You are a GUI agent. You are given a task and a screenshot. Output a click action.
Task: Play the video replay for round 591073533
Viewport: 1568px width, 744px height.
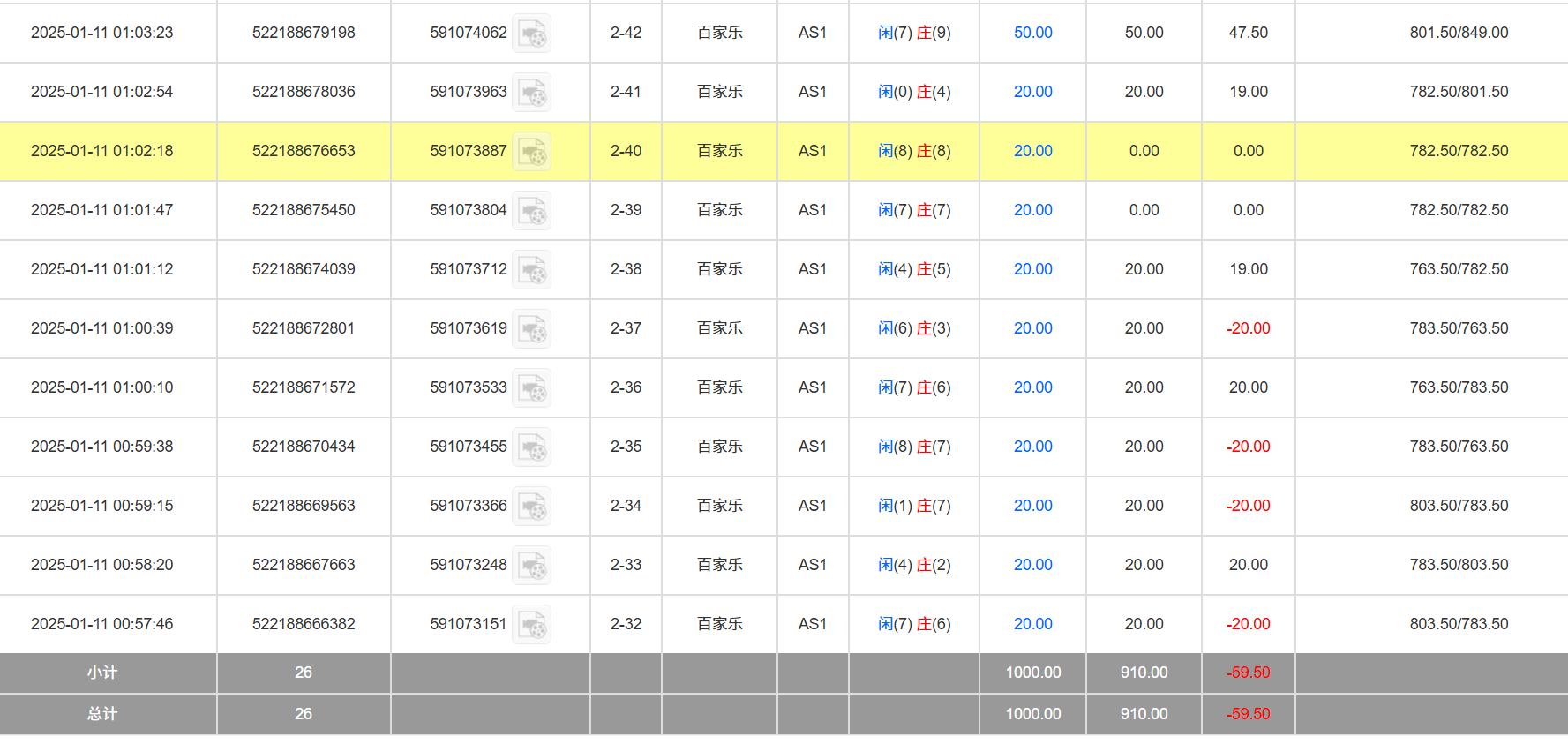[532, 388]
